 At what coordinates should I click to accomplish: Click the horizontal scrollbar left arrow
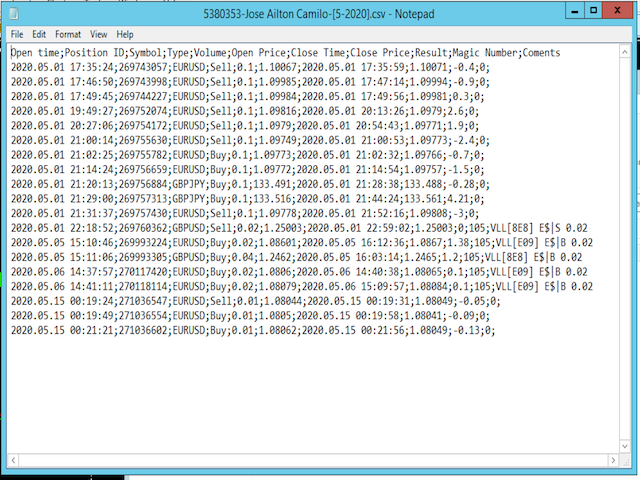point(13,460)
